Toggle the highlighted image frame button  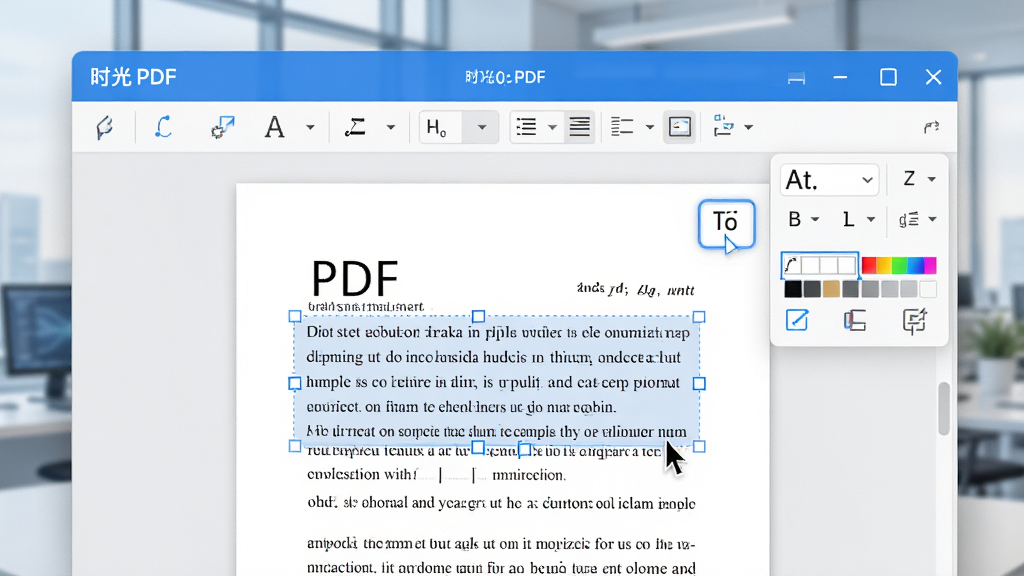pos(679,127)
